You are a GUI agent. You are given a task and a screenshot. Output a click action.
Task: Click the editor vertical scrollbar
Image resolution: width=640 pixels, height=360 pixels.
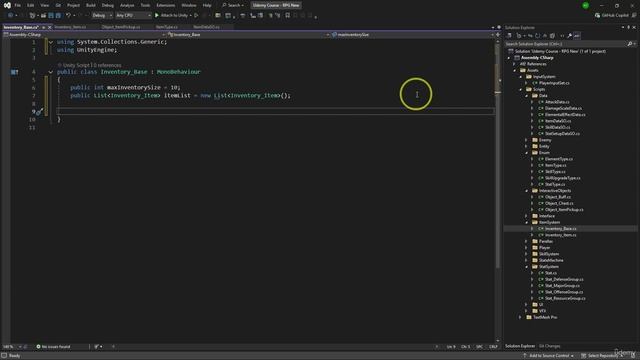click(498, 155)
